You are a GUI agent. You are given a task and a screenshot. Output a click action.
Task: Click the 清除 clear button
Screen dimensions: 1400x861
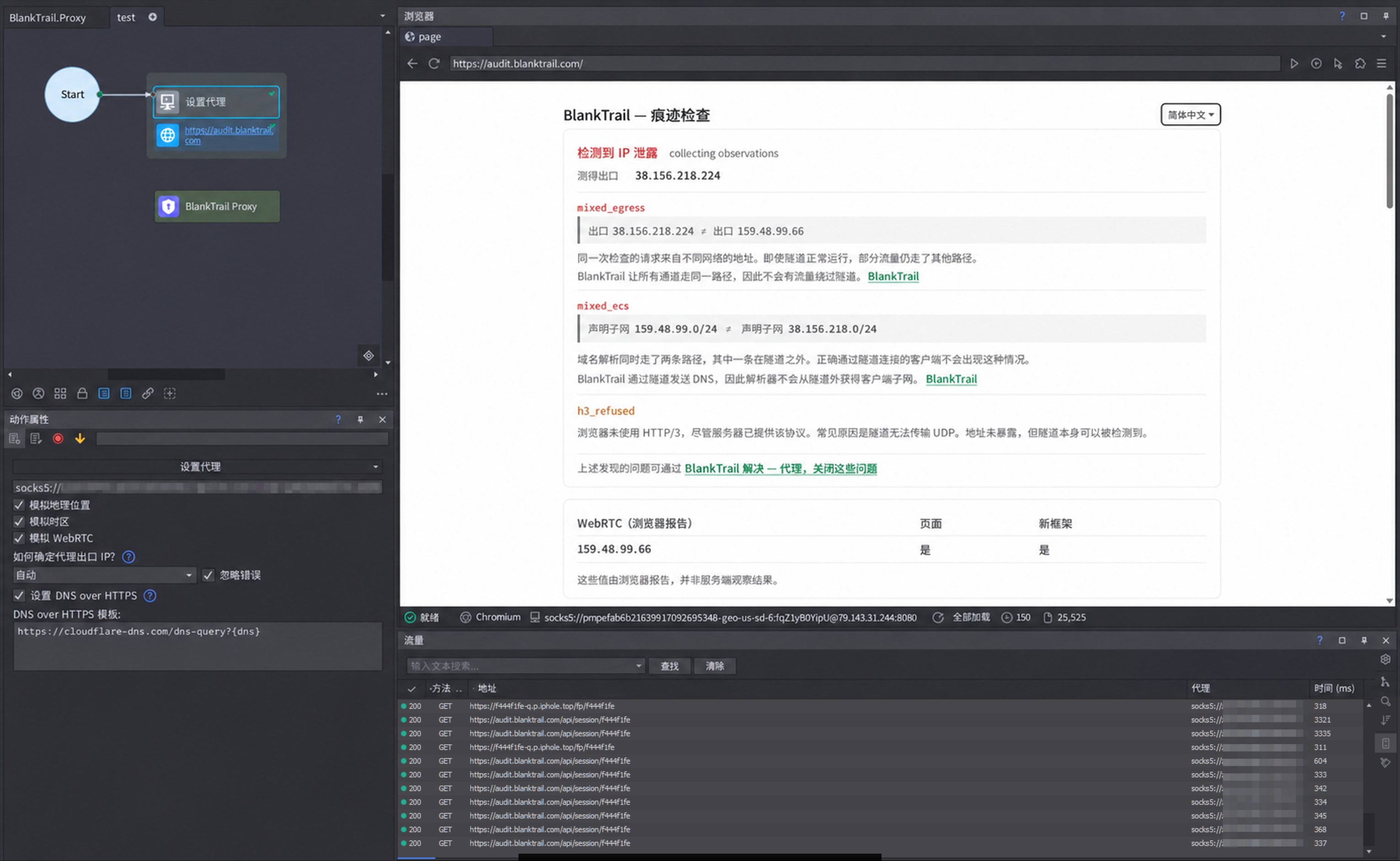pos(715,666)
